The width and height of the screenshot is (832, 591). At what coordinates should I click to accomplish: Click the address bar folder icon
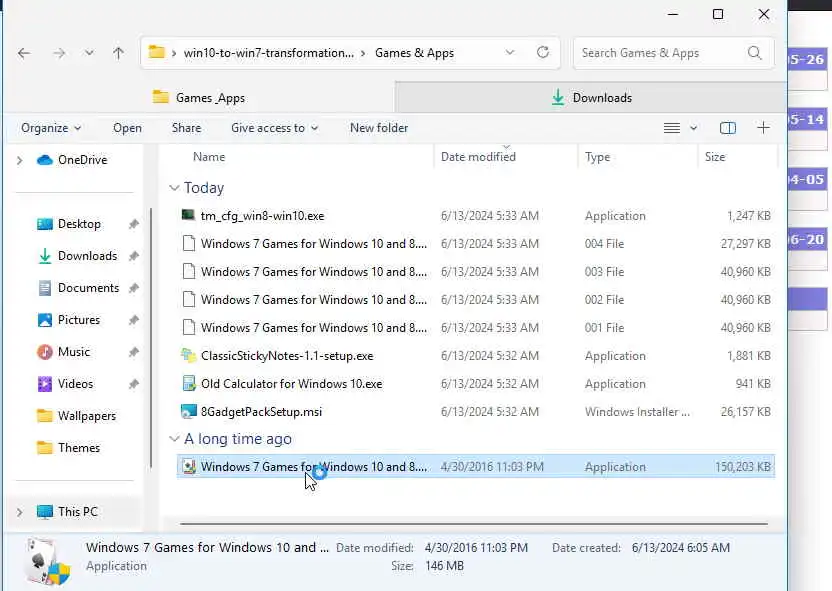coord(157,52)
